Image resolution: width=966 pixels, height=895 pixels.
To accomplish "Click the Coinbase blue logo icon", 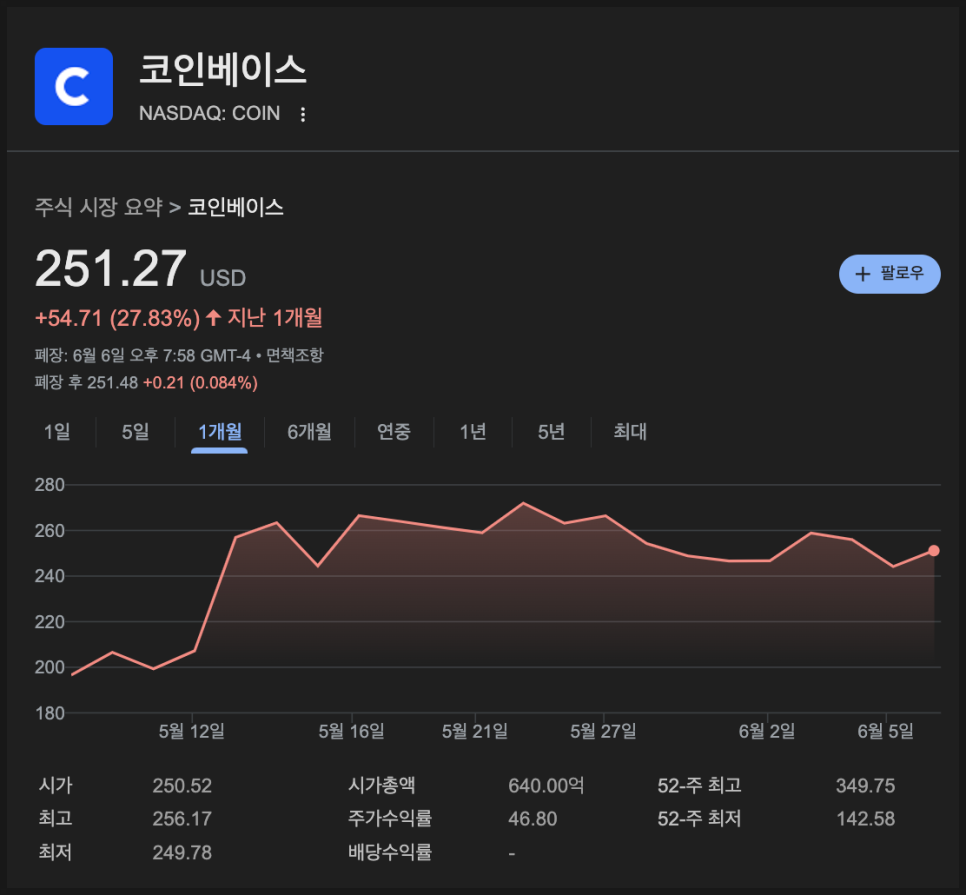I will click(x=74, y=86).
